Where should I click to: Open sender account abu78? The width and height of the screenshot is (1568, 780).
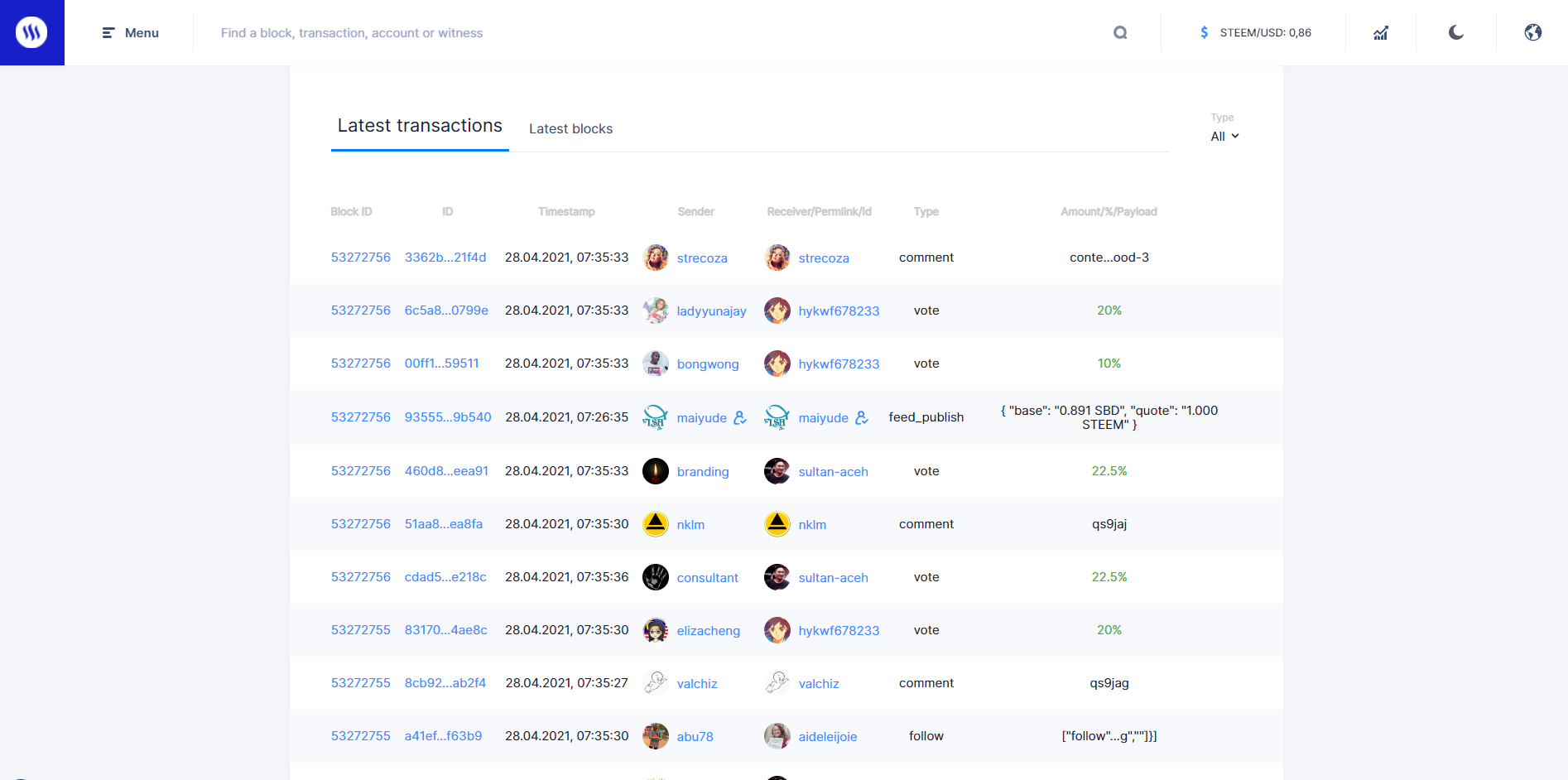coord(695,737)
